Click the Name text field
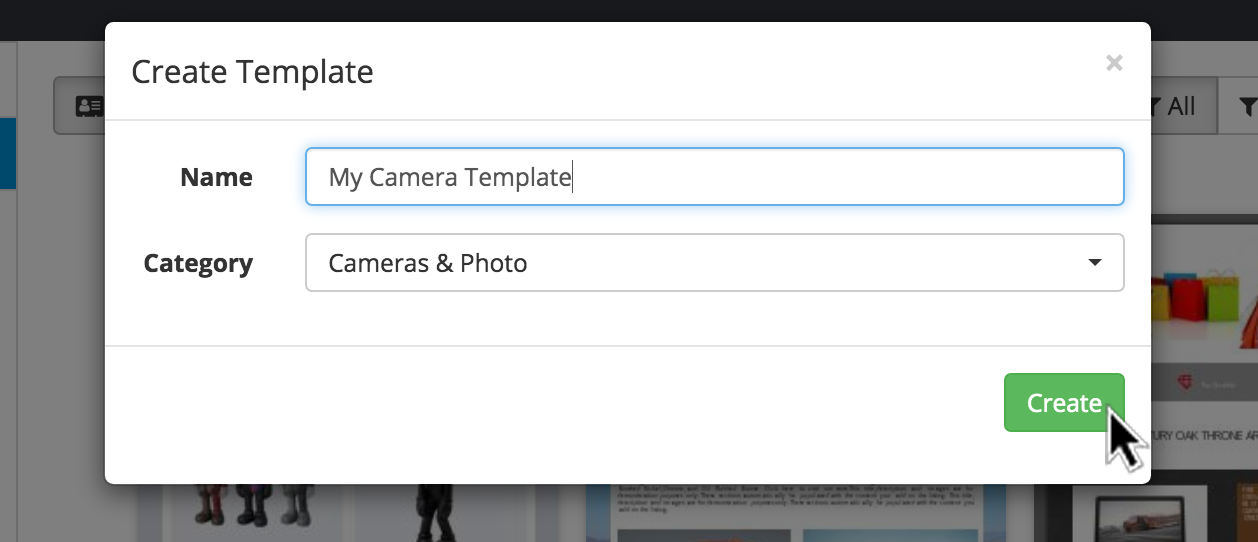Screen dimensions: 1258x542 point(714,177)
